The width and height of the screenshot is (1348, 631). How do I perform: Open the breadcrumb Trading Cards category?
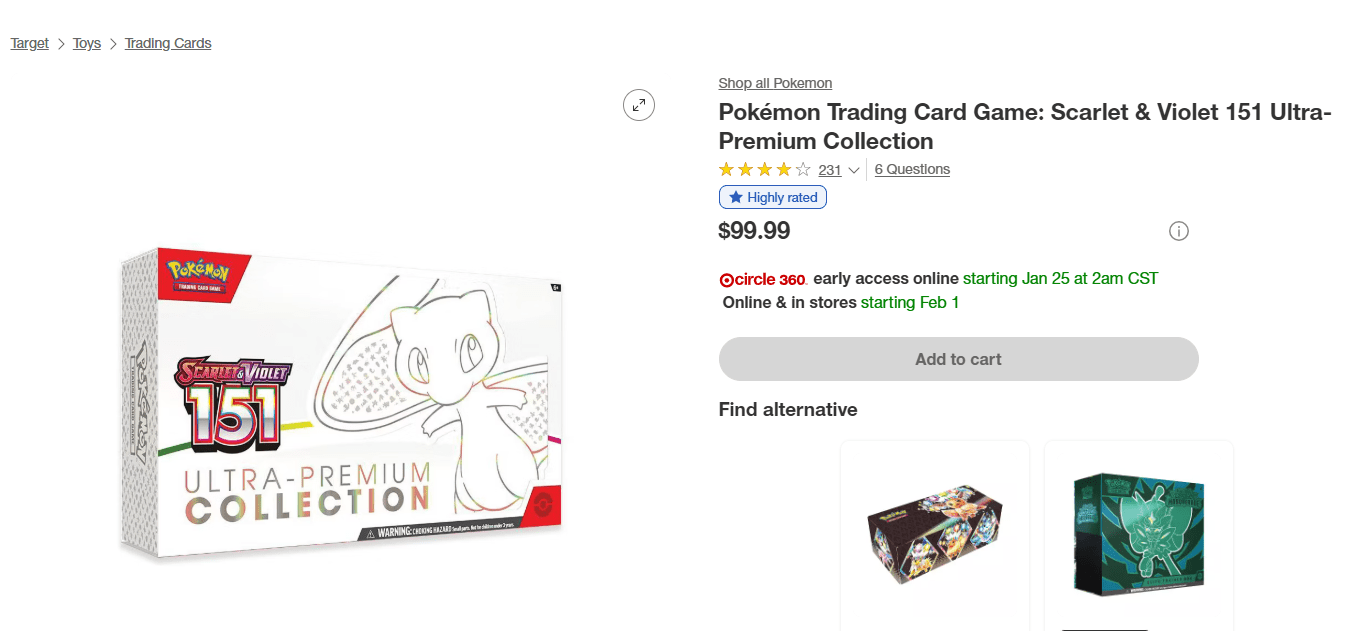167,43
